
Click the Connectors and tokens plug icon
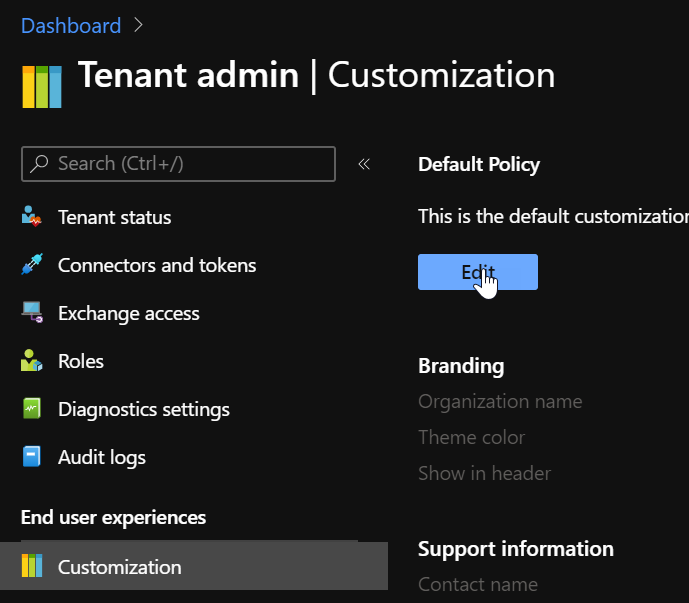pyautogui.click(x=32, y=265)
